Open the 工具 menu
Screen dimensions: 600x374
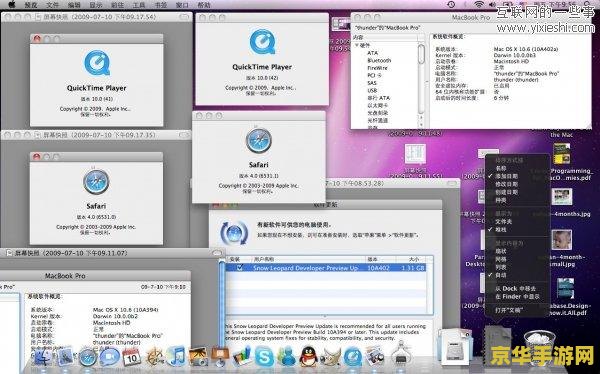tap(139, 5)
